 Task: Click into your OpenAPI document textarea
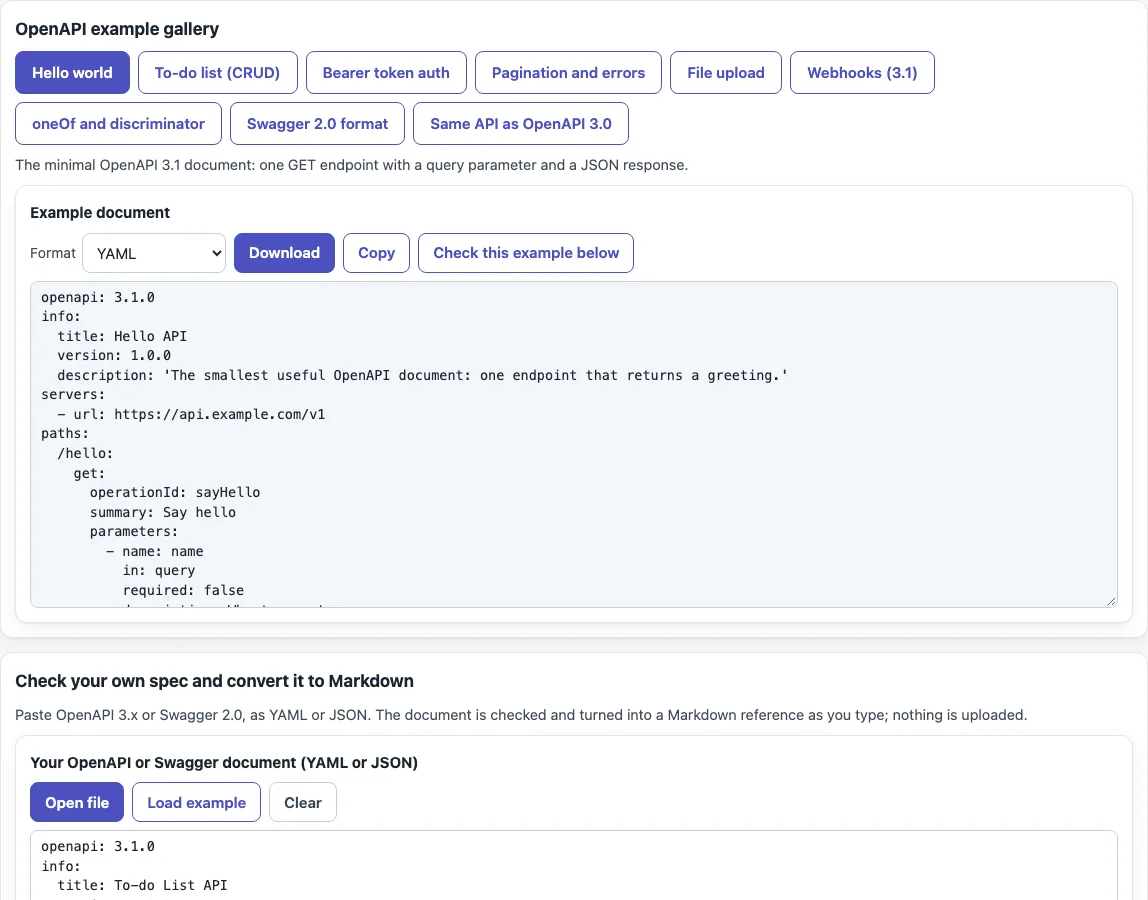(573, 865)
